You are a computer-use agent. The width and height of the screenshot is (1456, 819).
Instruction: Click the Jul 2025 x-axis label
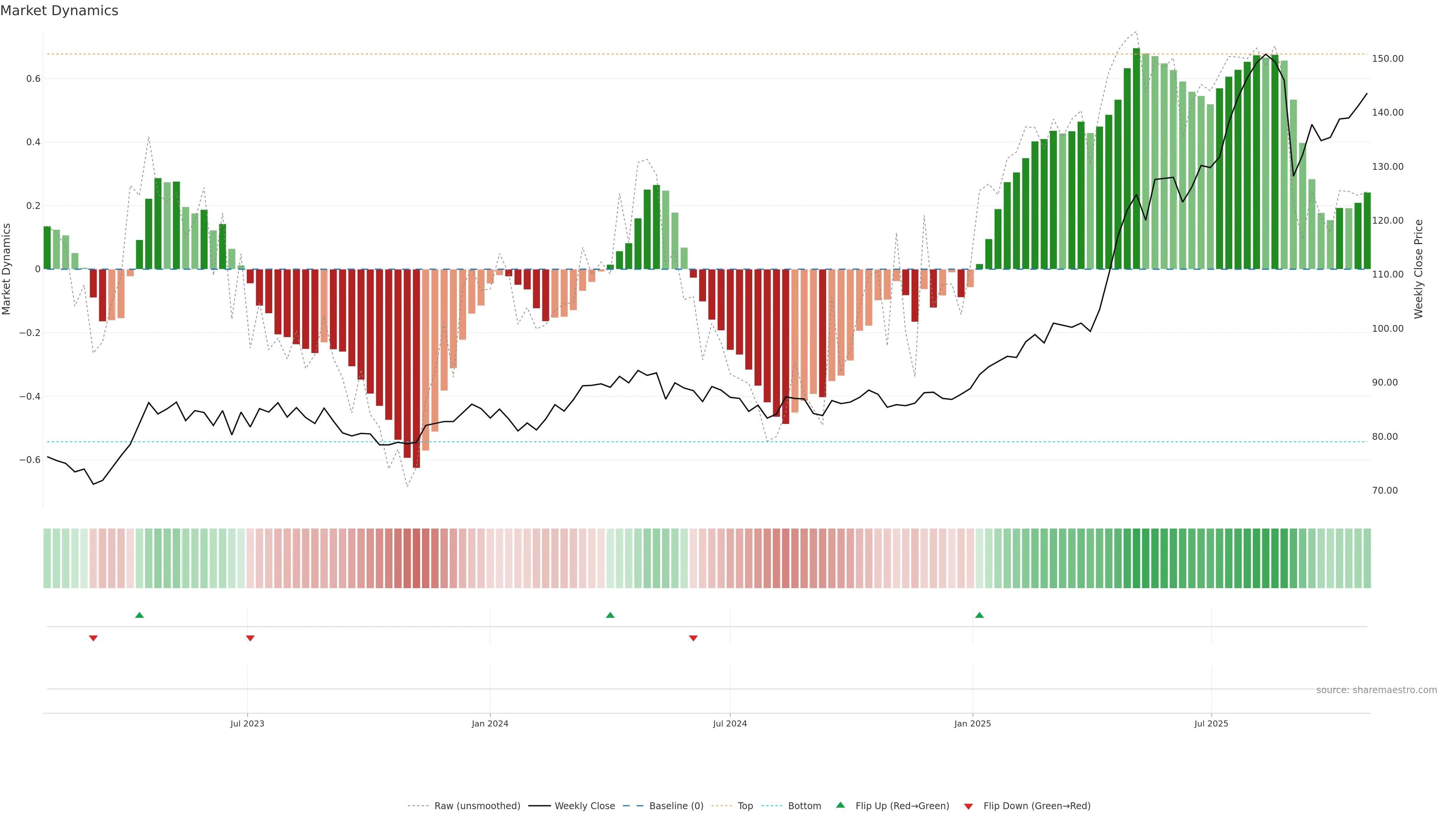(x=1211, y=723)
